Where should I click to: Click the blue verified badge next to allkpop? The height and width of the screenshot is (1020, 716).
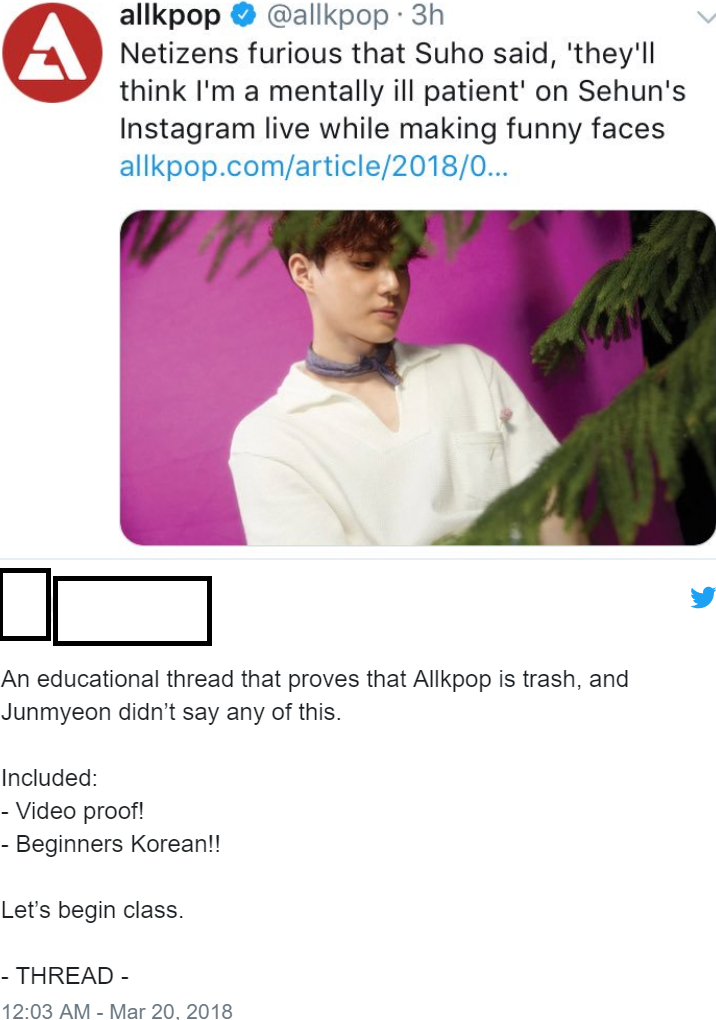coord(243,14)
